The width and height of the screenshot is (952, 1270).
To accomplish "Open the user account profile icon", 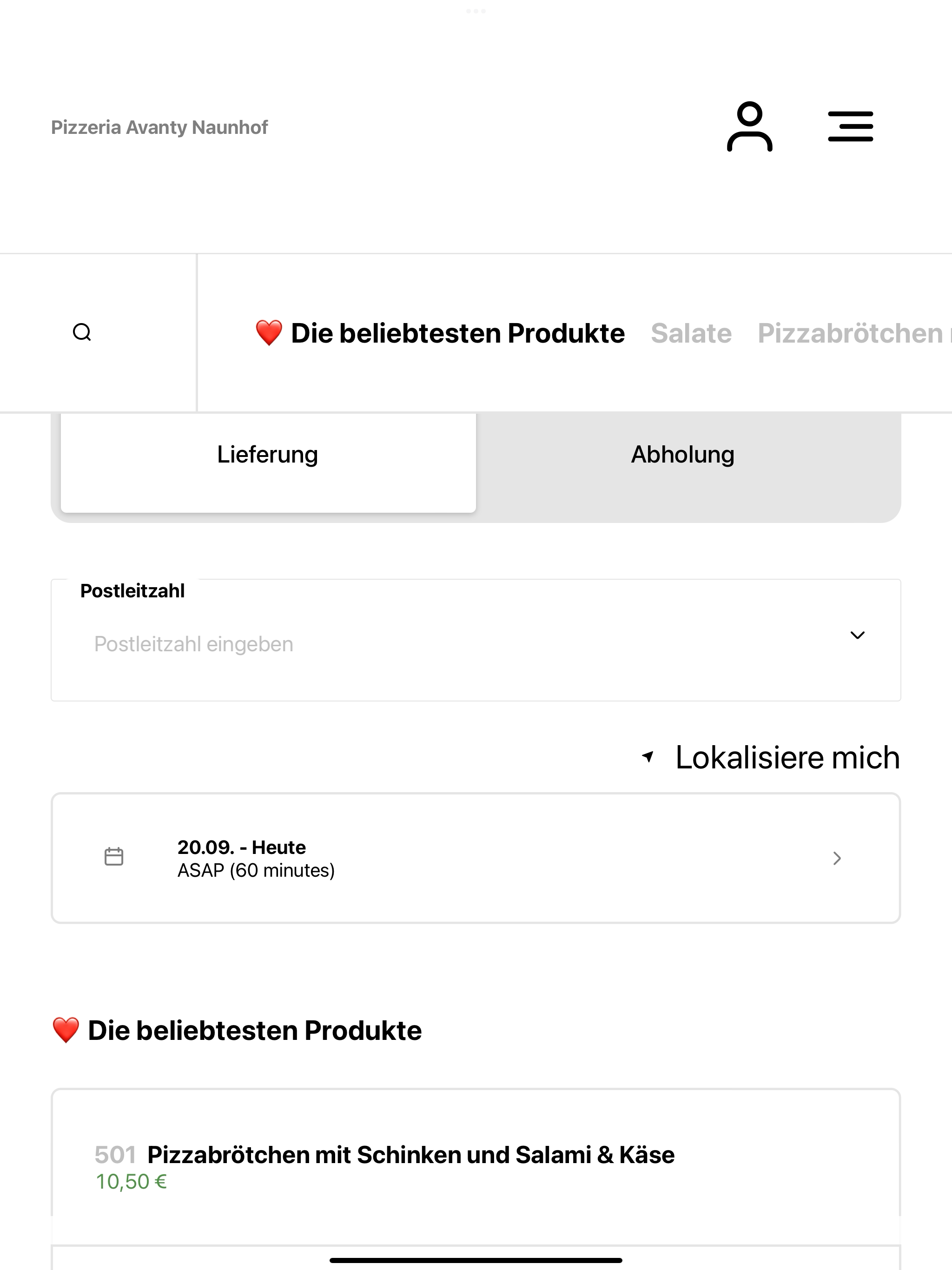I will (x=749, y=126).
